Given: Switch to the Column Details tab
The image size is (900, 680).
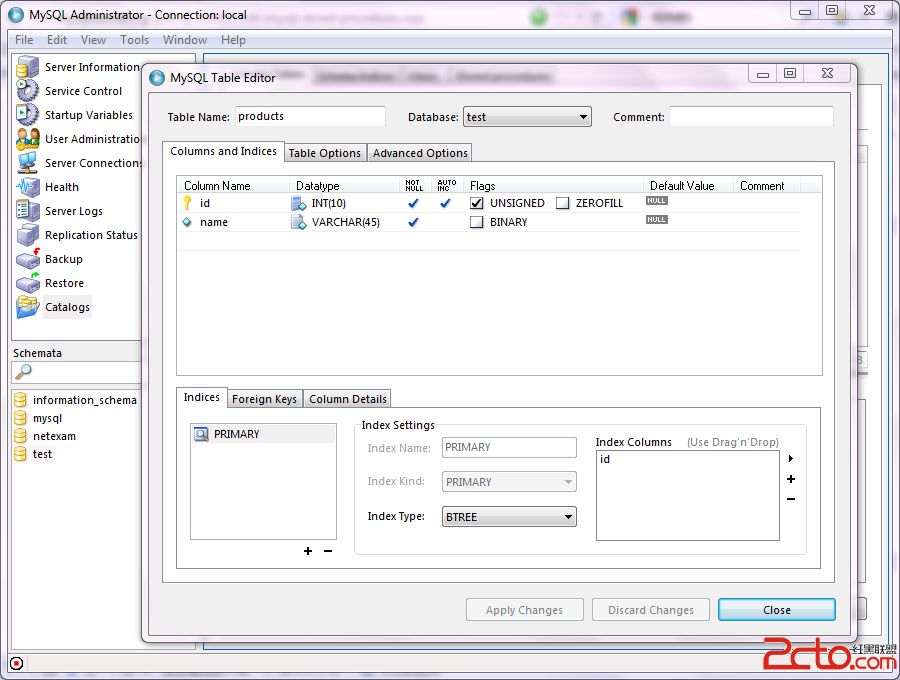Looking at the screenshot, I should coord(348,399).
